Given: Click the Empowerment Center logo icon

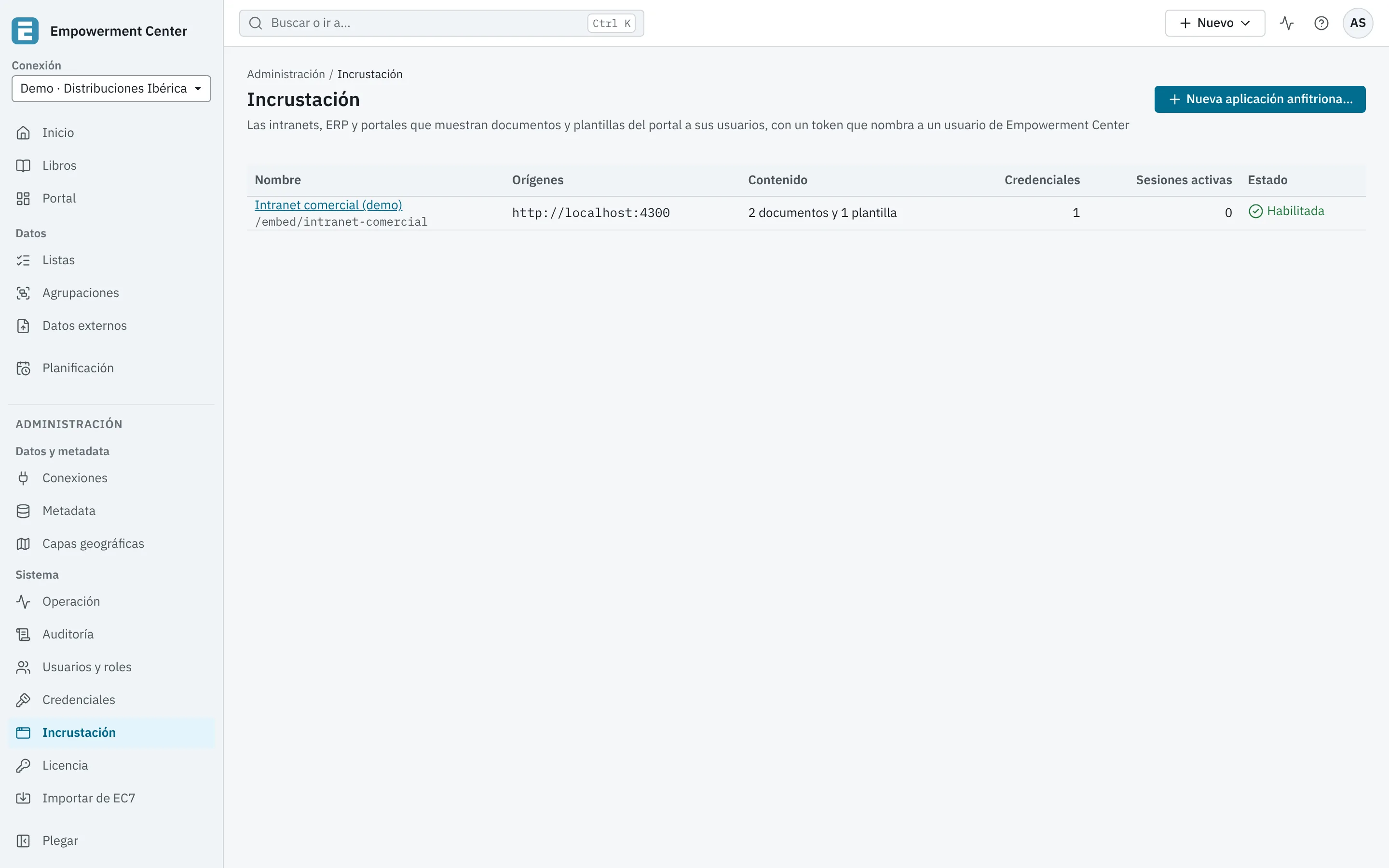Looking at the screenshot, I should 25,31.
